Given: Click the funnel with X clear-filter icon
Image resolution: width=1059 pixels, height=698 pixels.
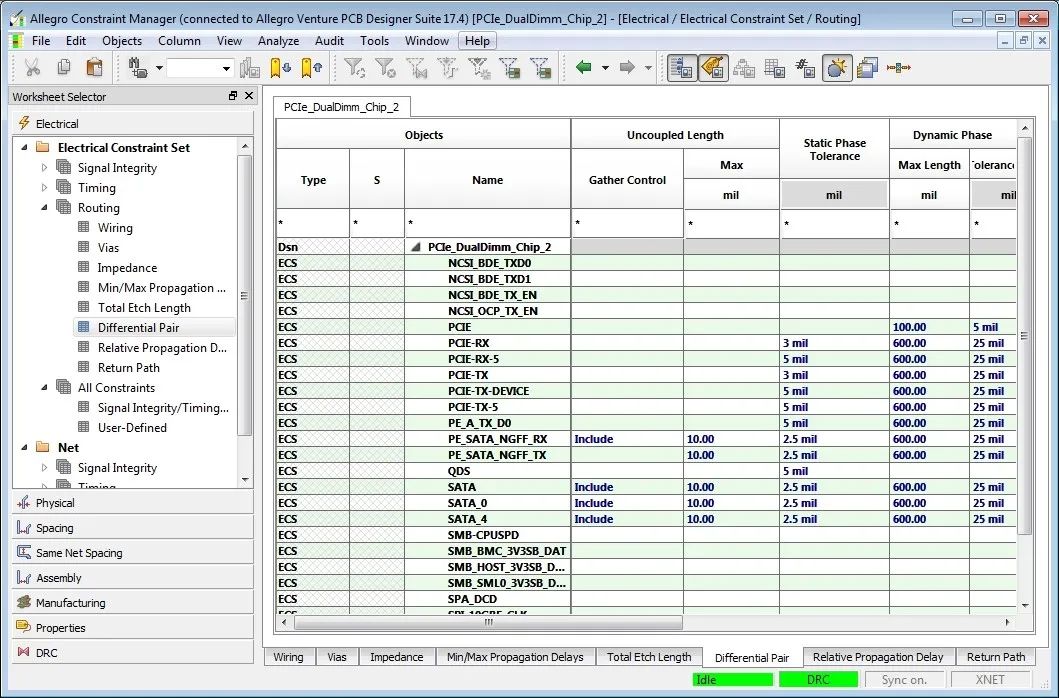Looking at the screenshot, I should [385, 68].
